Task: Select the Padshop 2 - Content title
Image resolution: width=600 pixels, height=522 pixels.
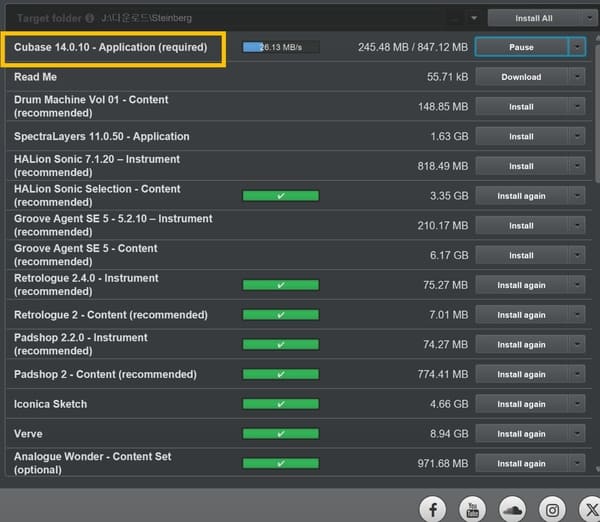Action: coord(105,374)
